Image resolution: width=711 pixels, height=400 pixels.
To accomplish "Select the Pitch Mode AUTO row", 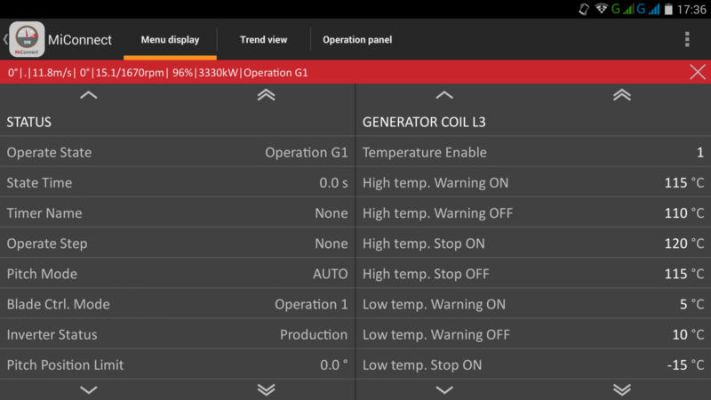I will 177,274.
